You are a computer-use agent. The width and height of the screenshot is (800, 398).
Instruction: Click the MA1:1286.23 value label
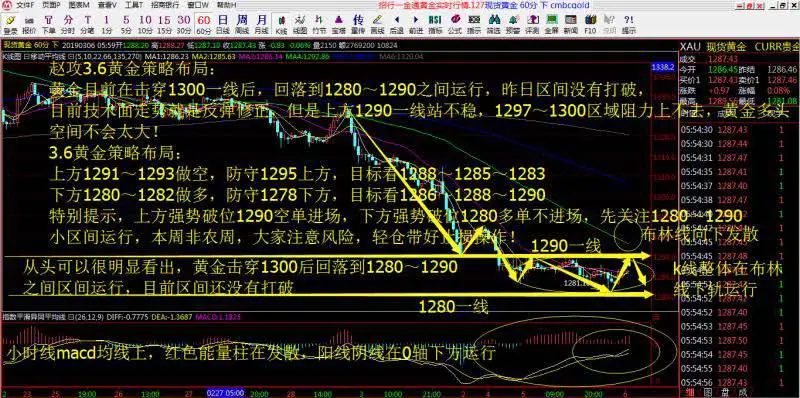pyautogui.click(x=166, y=56)
